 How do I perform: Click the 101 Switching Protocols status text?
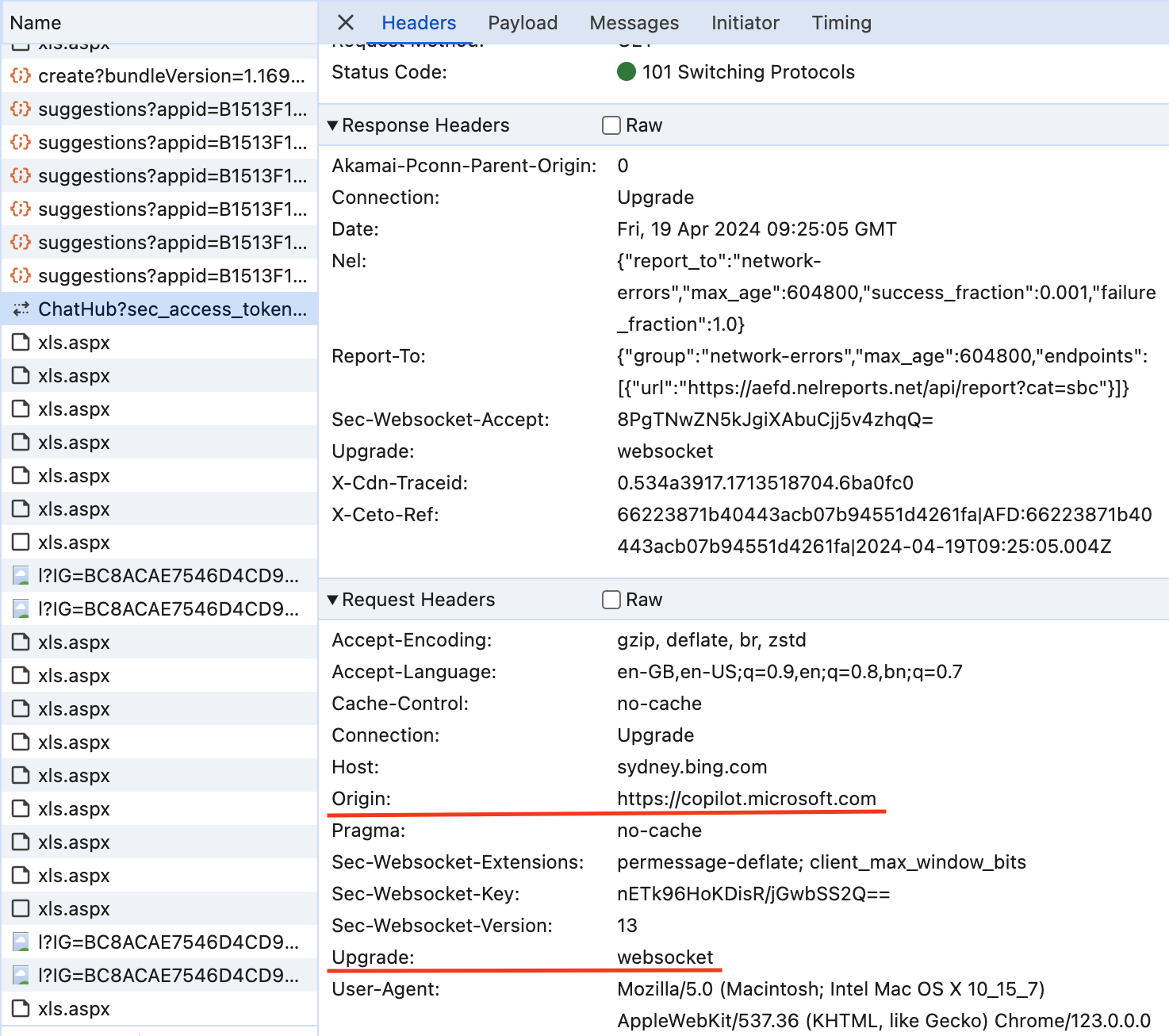749,72
